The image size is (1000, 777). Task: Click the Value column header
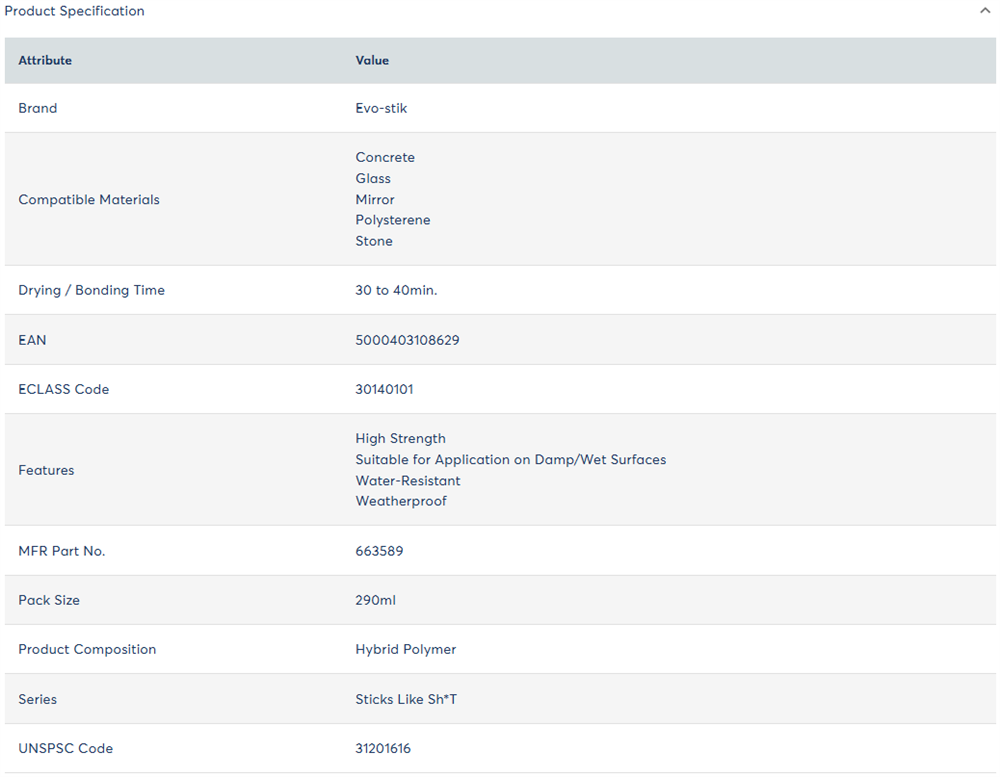coord(372,60)
